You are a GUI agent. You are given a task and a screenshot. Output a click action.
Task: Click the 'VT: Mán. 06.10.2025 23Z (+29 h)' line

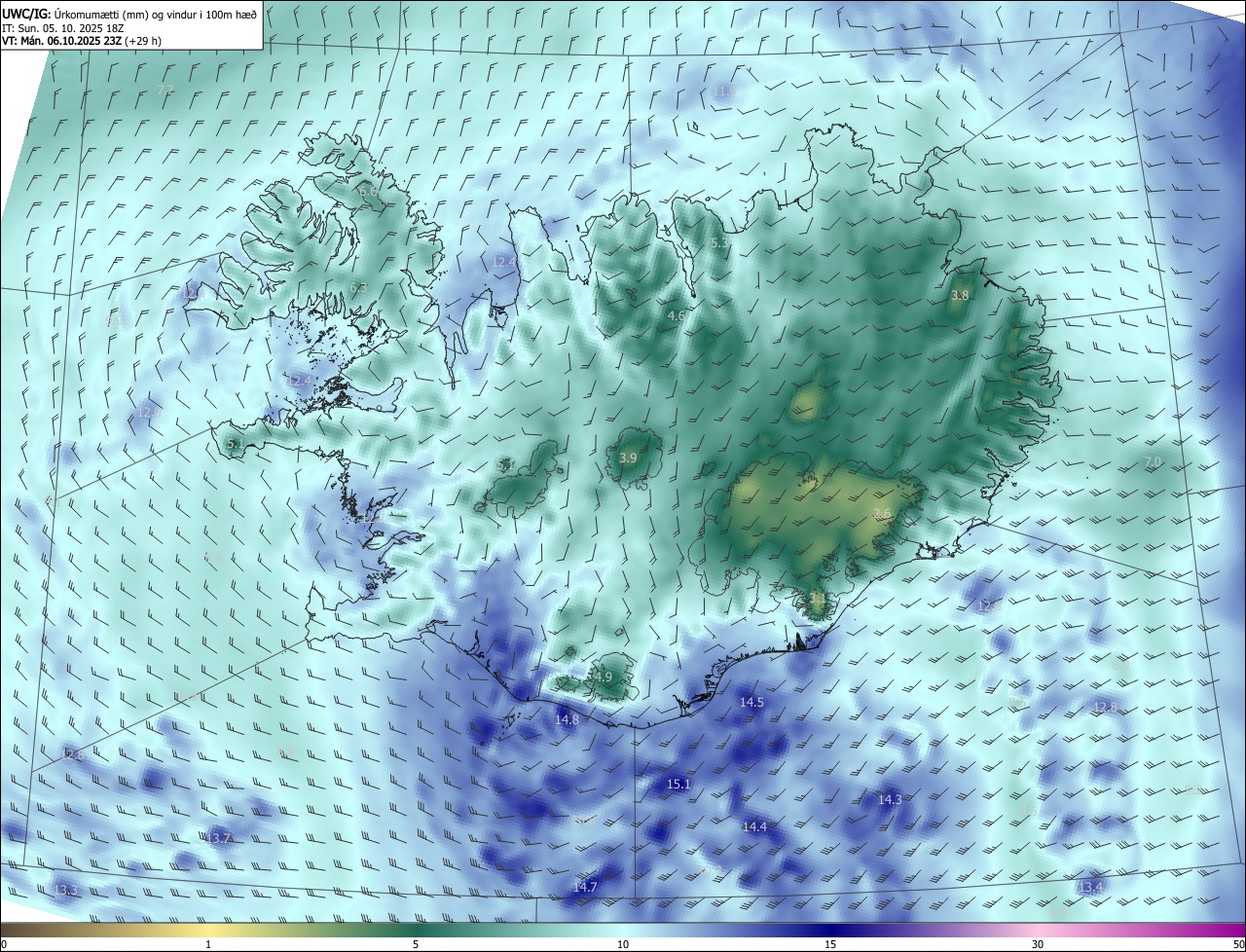coord(82,41)
